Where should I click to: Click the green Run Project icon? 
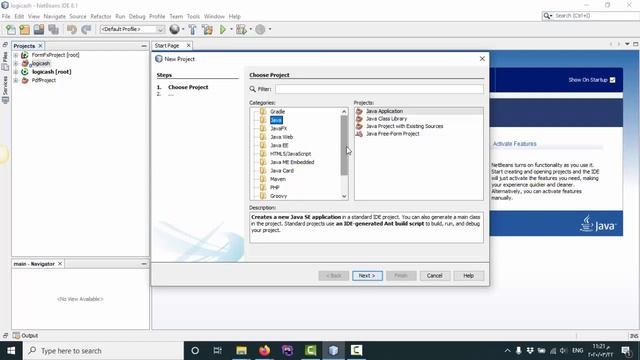(223, 29)
